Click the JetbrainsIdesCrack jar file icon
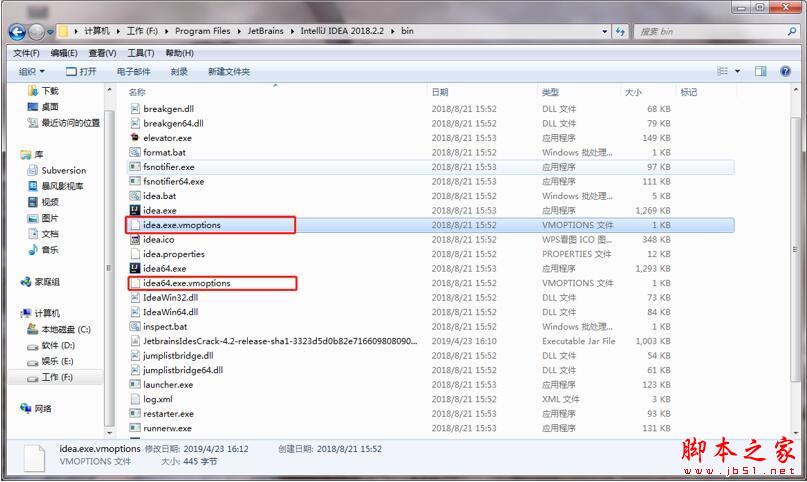This screenshot has width=807, height=482. 135,341
